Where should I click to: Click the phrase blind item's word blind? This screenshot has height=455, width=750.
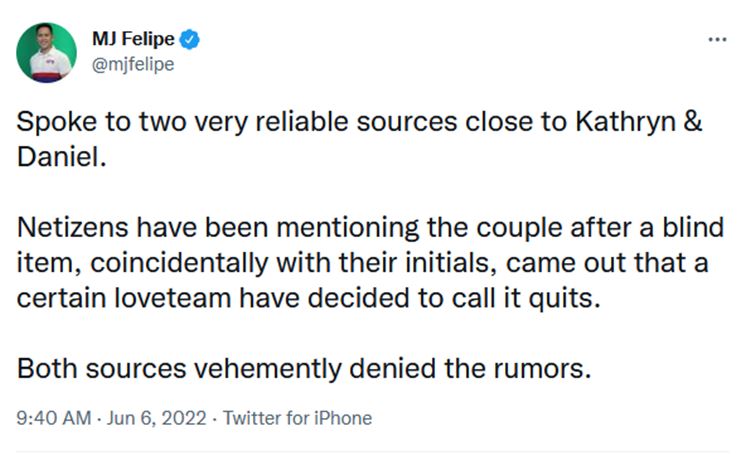[693, 228]
